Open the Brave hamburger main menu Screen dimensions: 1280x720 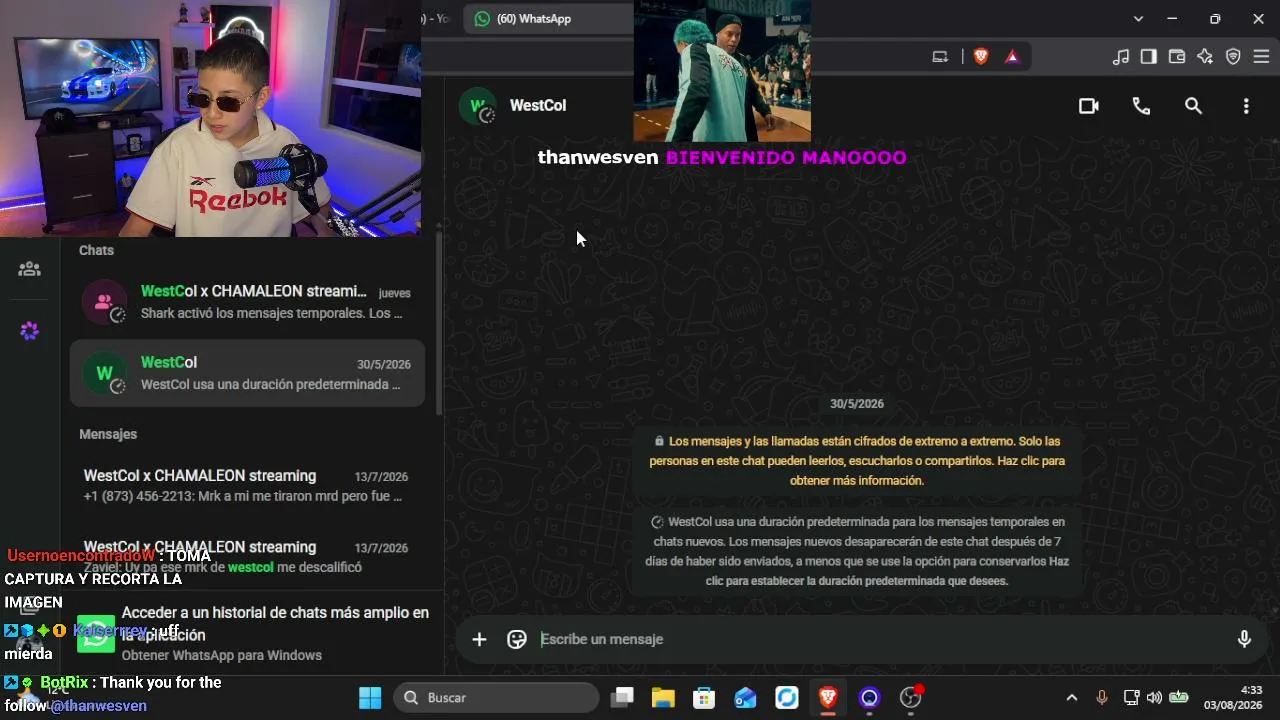pyautogui.click(x=1261, y=57)
